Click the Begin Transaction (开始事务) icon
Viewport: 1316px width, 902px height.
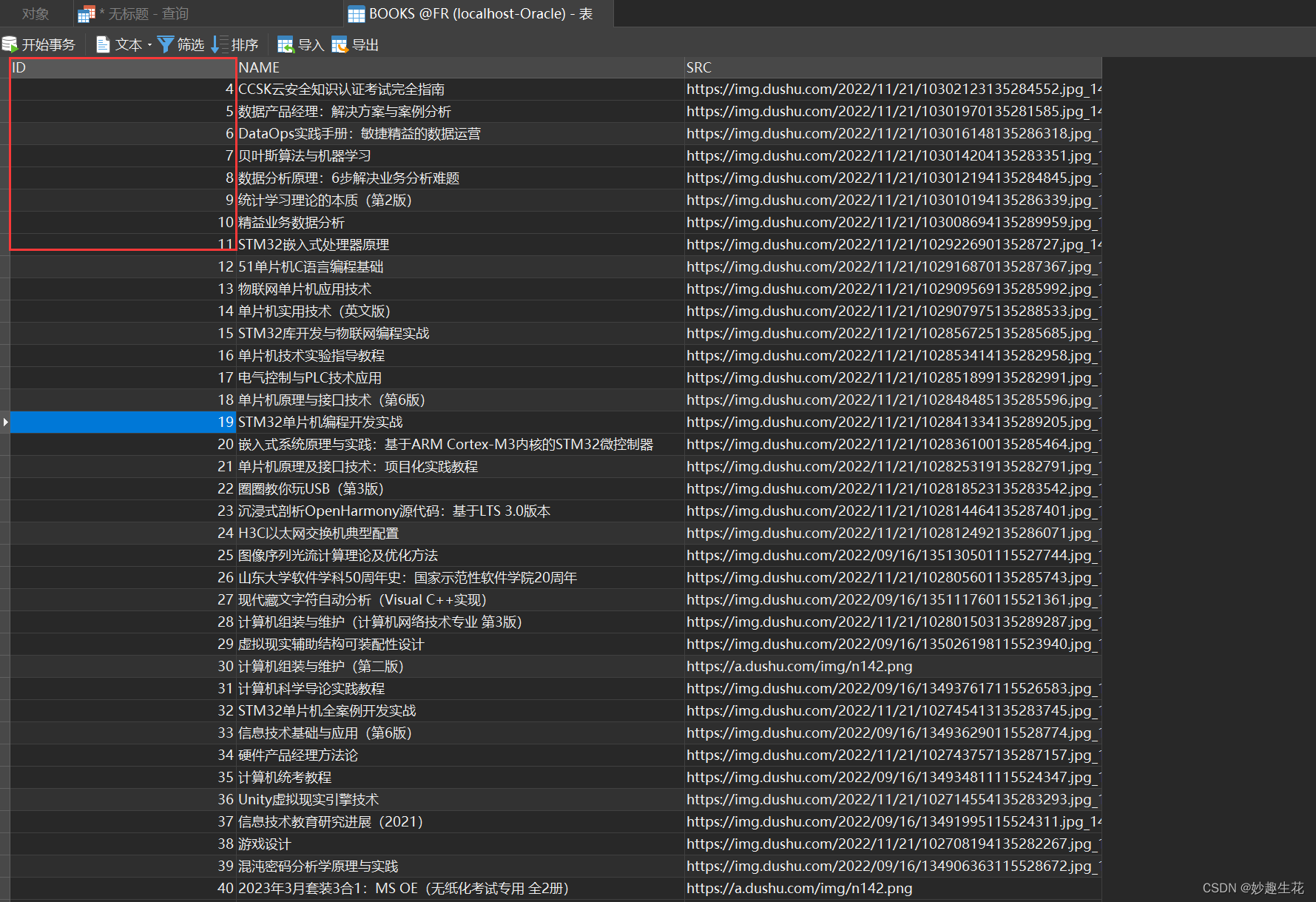10,44
